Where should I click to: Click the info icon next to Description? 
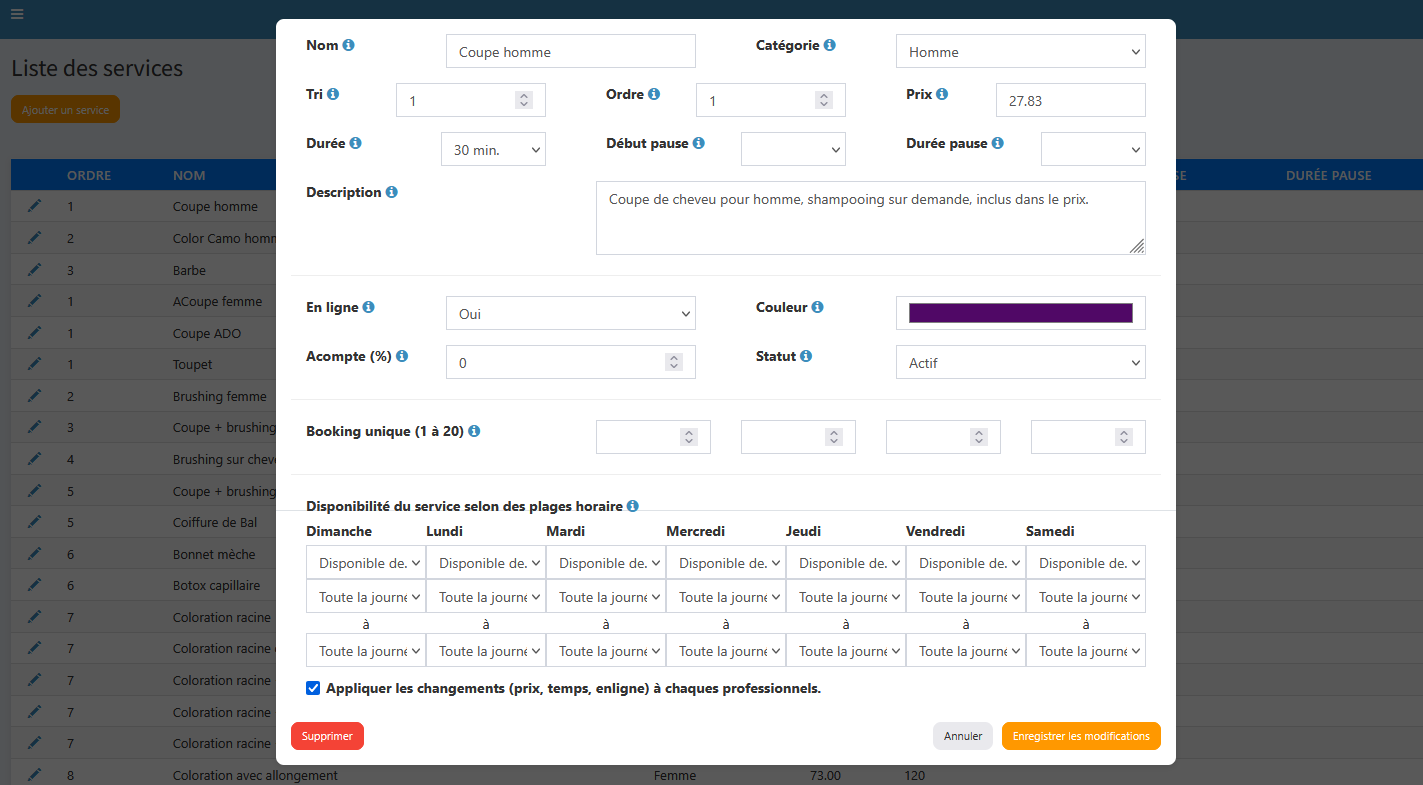(x=391, y=192)
